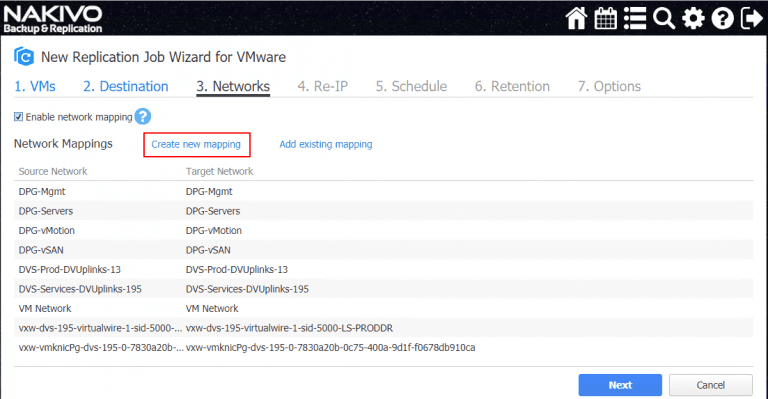Open the calendar view icon

(605, 19)
